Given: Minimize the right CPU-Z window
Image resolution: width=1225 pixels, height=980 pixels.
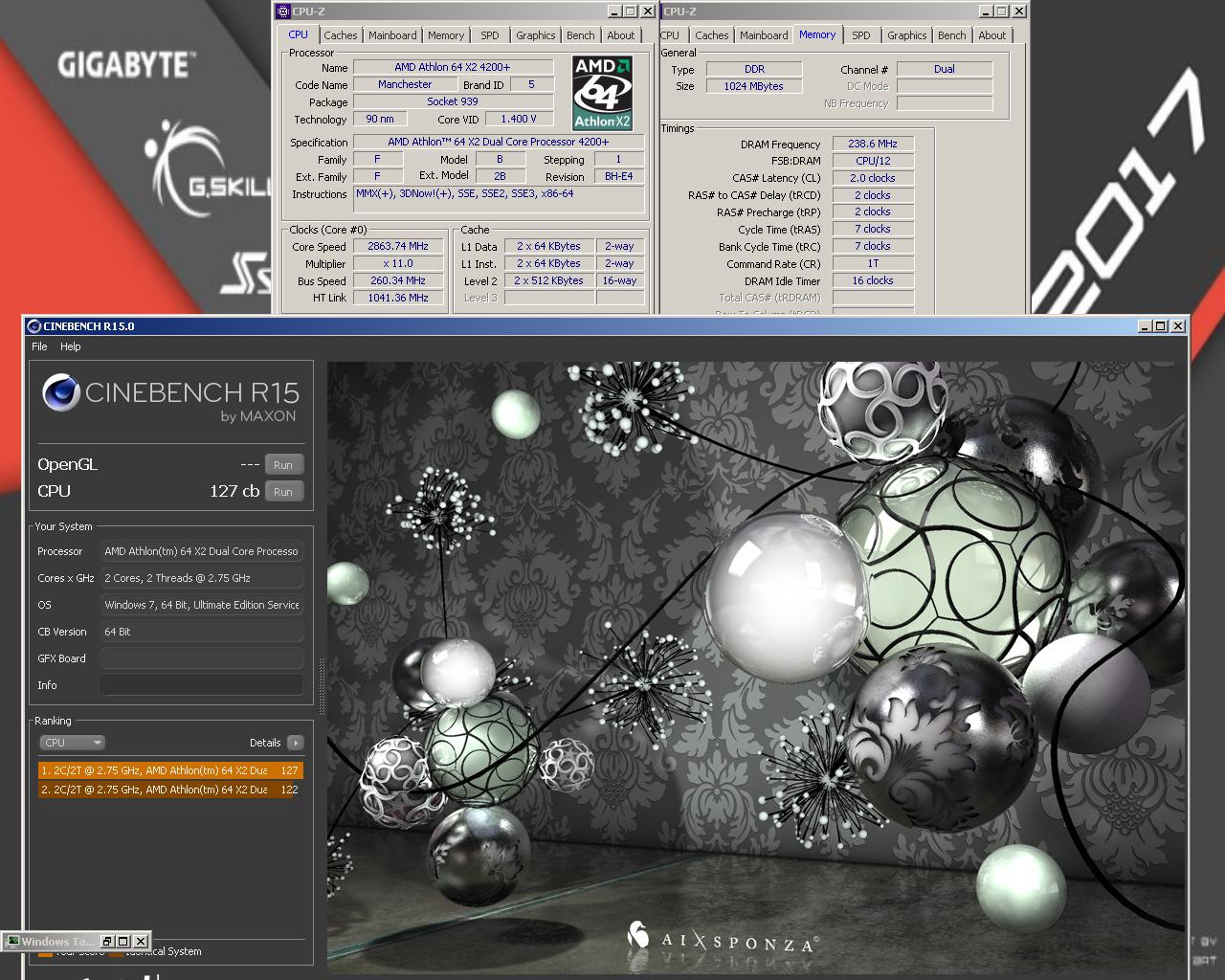Looking at the screenshot, I should click(x=986, y=11).
